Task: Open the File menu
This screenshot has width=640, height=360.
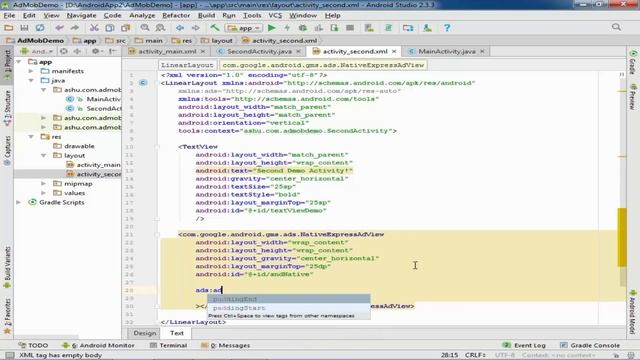Action: pos(9,16)
